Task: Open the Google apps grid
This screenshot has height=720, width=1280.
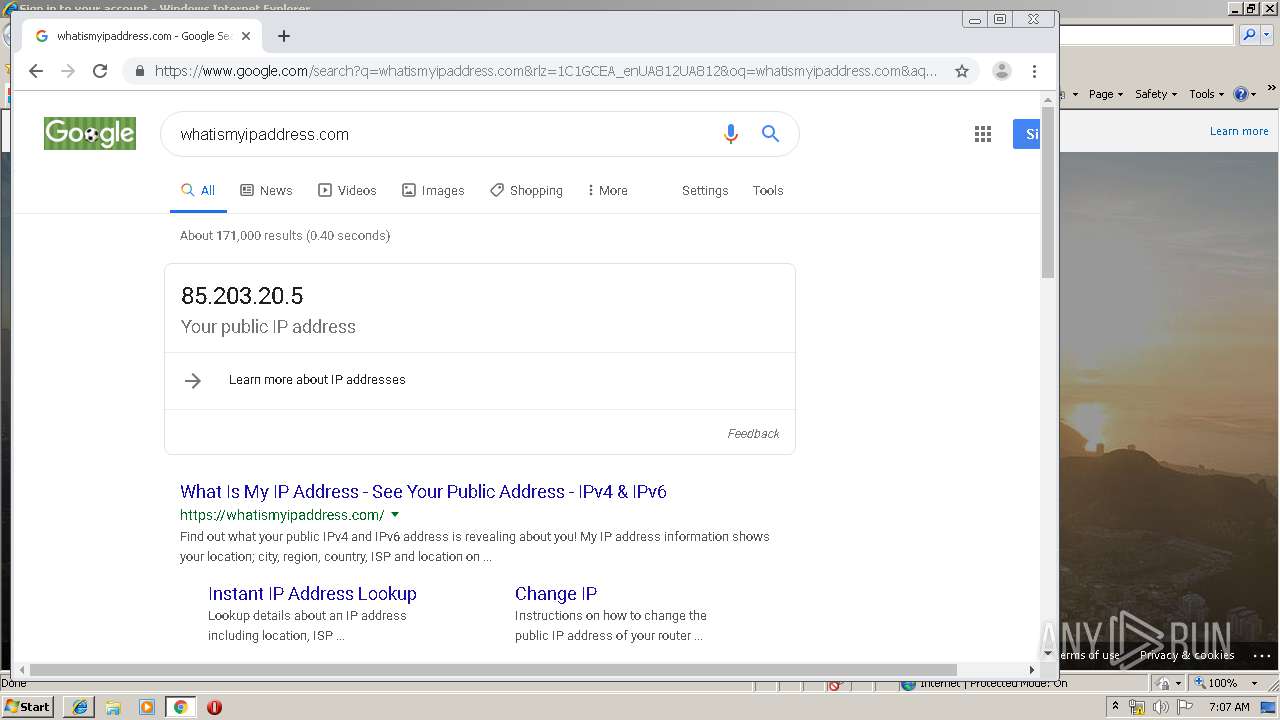Action: point(983,134)
